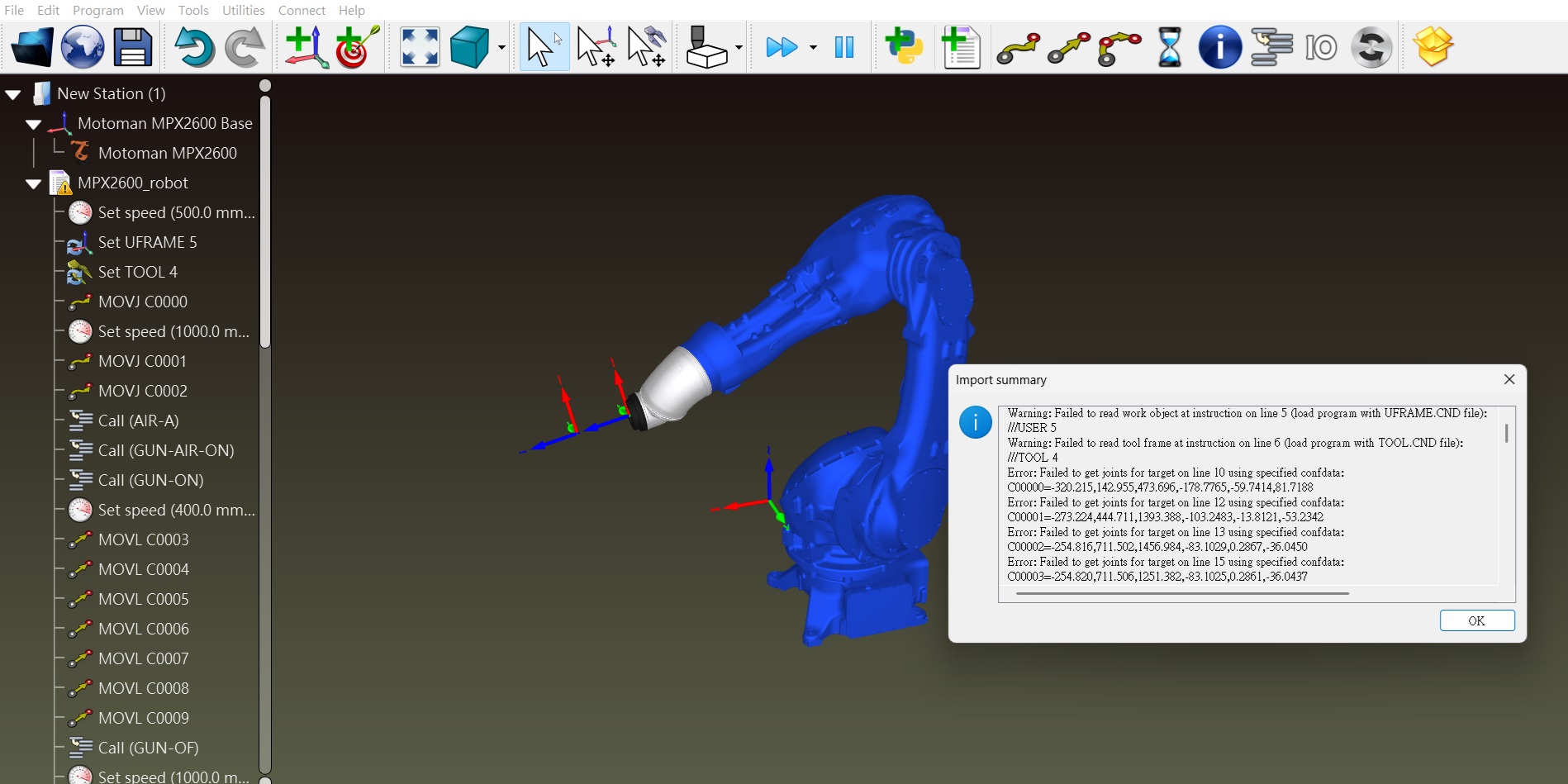
Task: Close the Import summary dialog
Action: click(x=1509, y=379)
